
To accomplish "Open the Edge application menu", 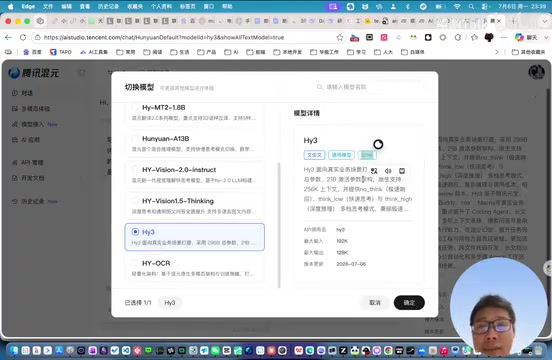I will (x=28, y=6).
